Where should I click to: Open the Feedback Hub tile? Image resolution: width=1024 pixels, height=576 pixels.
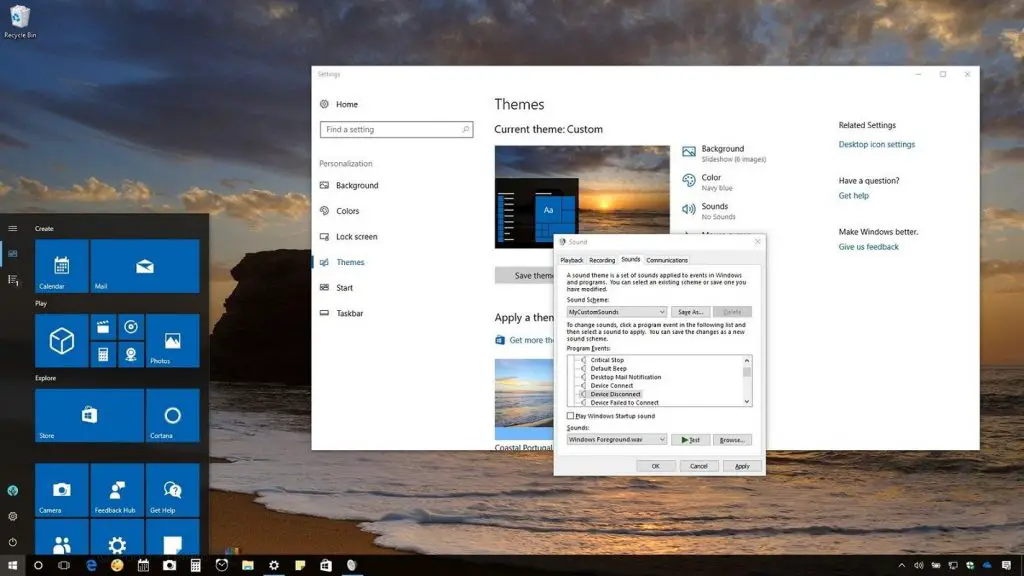[117, 490]
